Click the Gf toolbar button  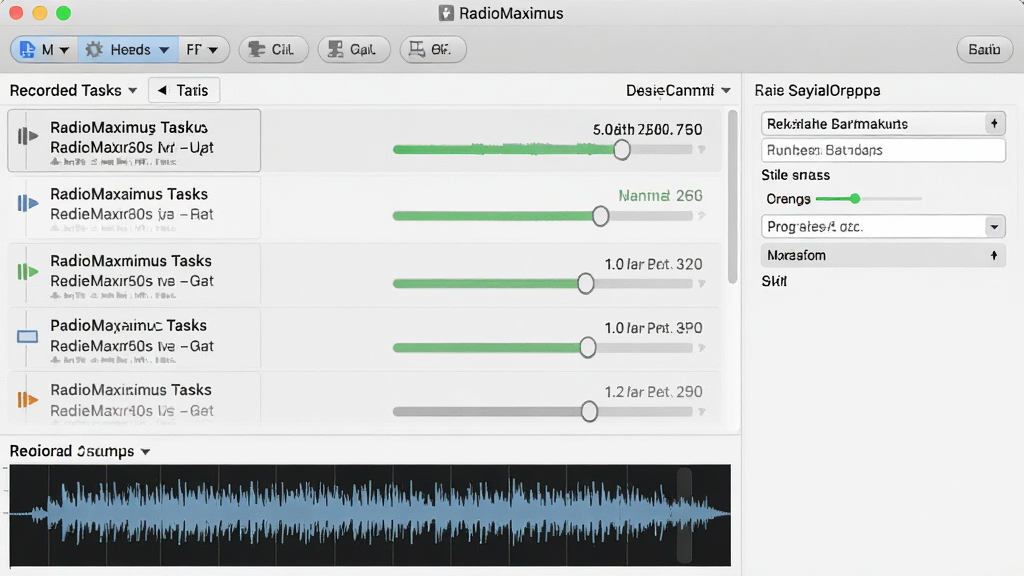[432, 50]
